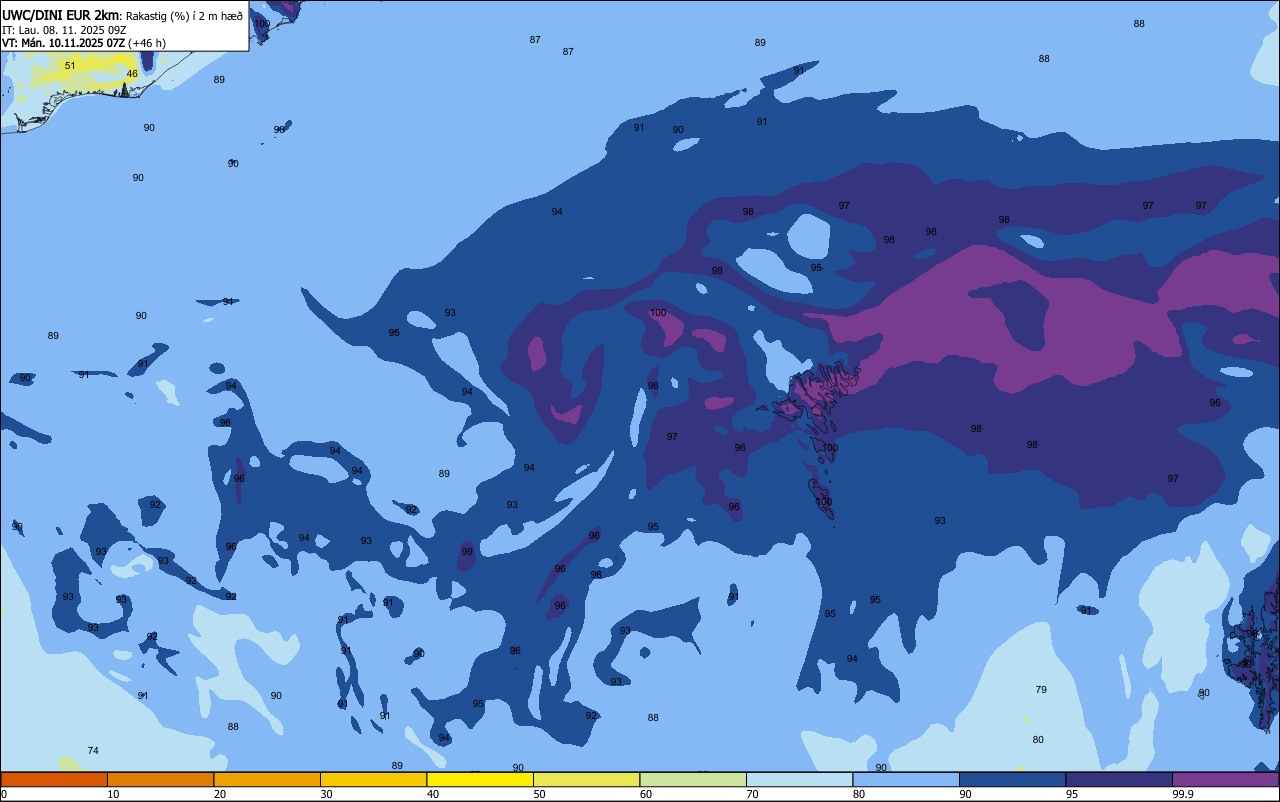Image resolution: width=1280 pixels, height=802 pixels.
Task: Pick the pale green 60–70 legend swatch
Action: tap(693, 779)
